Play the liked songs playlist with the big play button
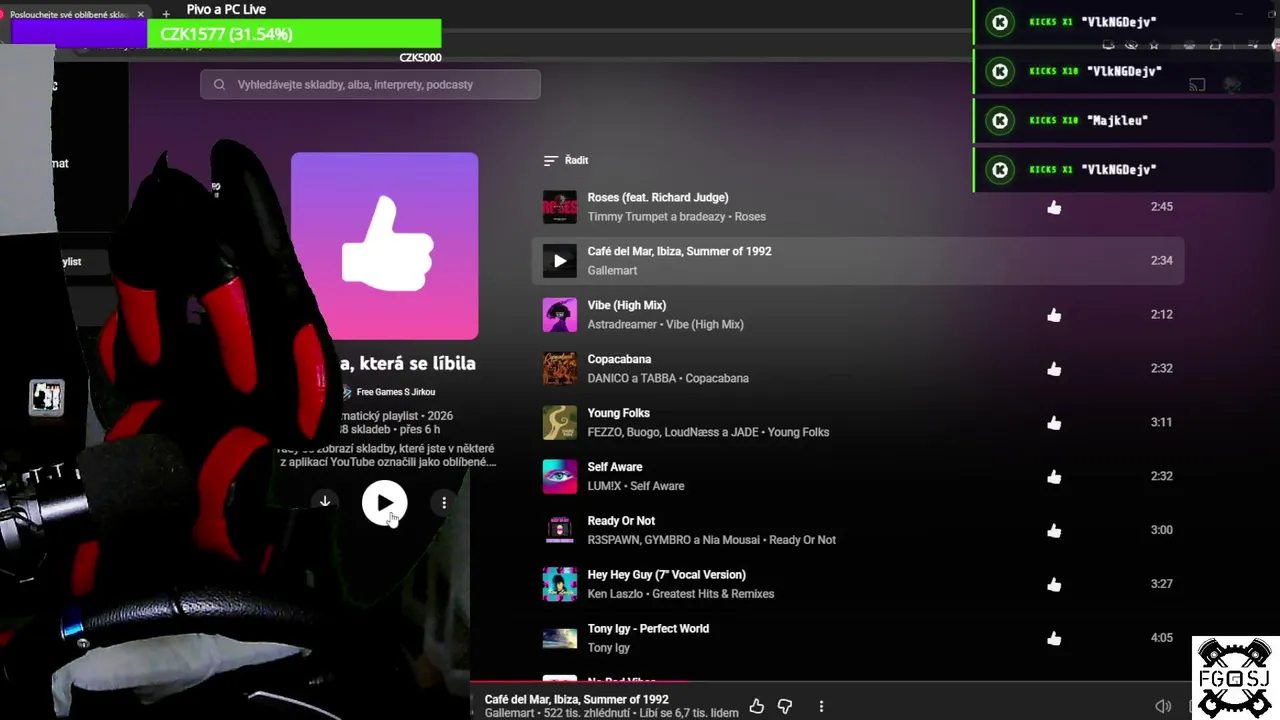Viewport: 1280px width, 720px height. pos(385,502)
